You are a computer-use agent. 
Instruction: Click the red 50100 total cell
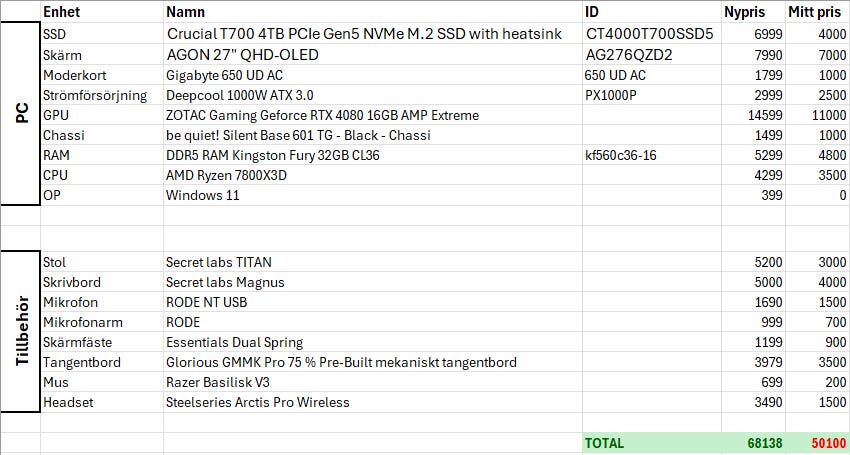coord(817,443)
